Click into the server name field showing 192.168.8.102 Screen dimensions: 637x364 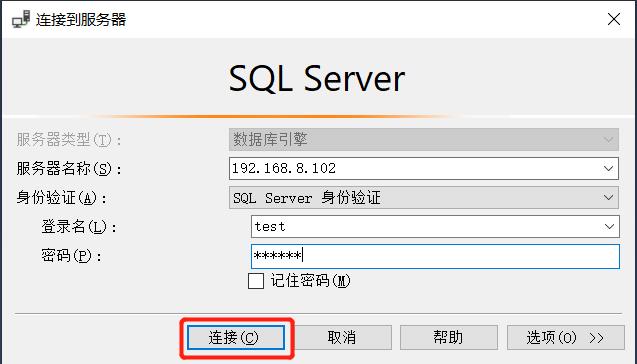424,169
